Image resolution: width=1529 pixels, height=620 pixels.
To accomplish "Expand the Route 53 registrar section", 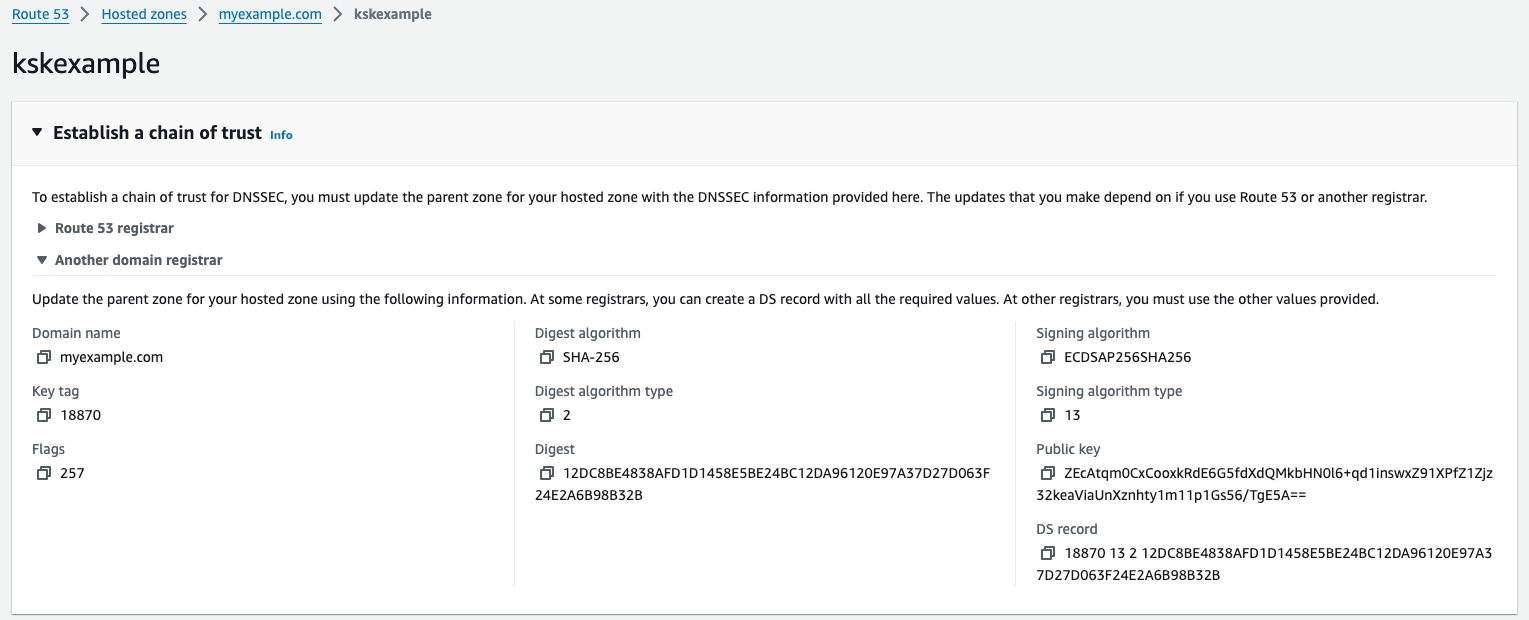I will click(x=42, y=228).
